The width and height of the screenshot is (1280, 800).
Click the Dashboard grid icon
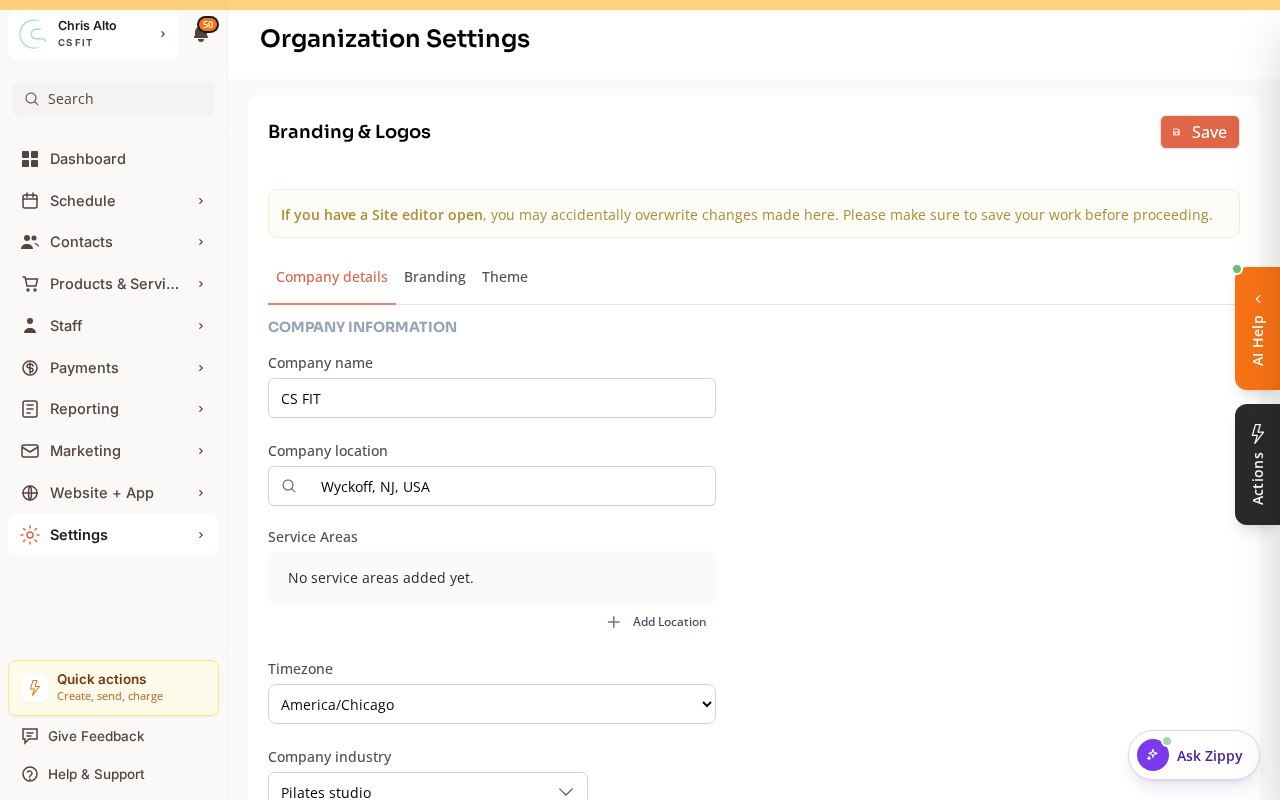pyautogui.click(x=30, y=159)
